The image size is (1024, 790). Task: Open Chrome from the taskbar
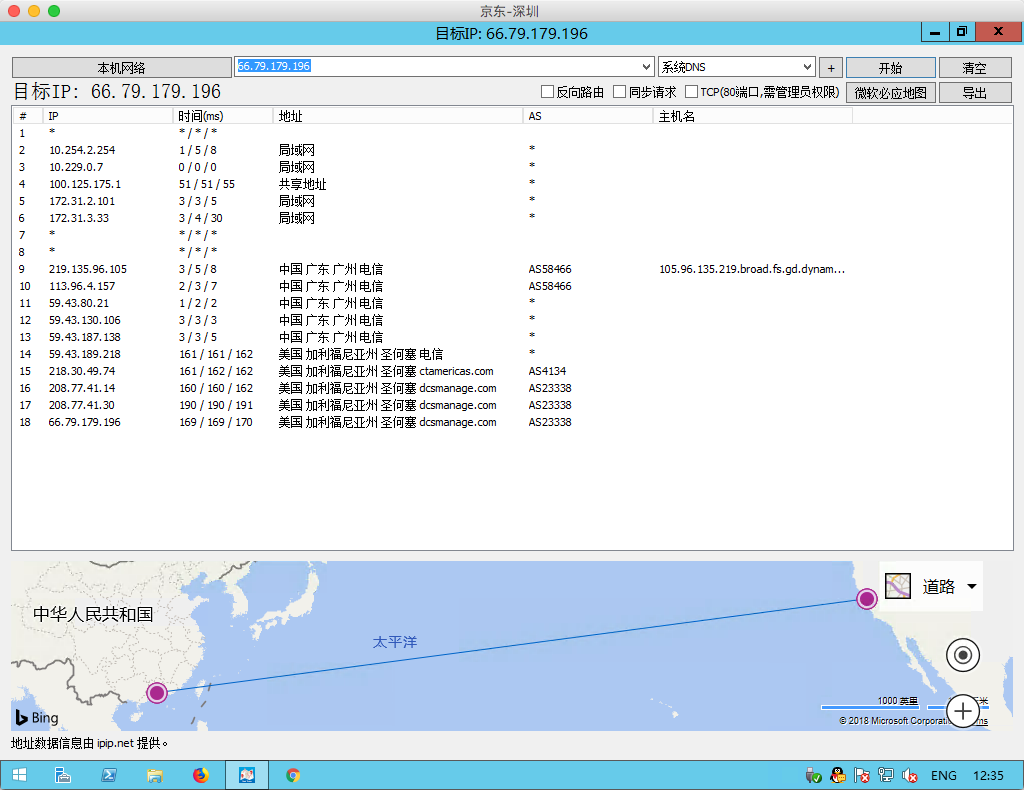293,775
